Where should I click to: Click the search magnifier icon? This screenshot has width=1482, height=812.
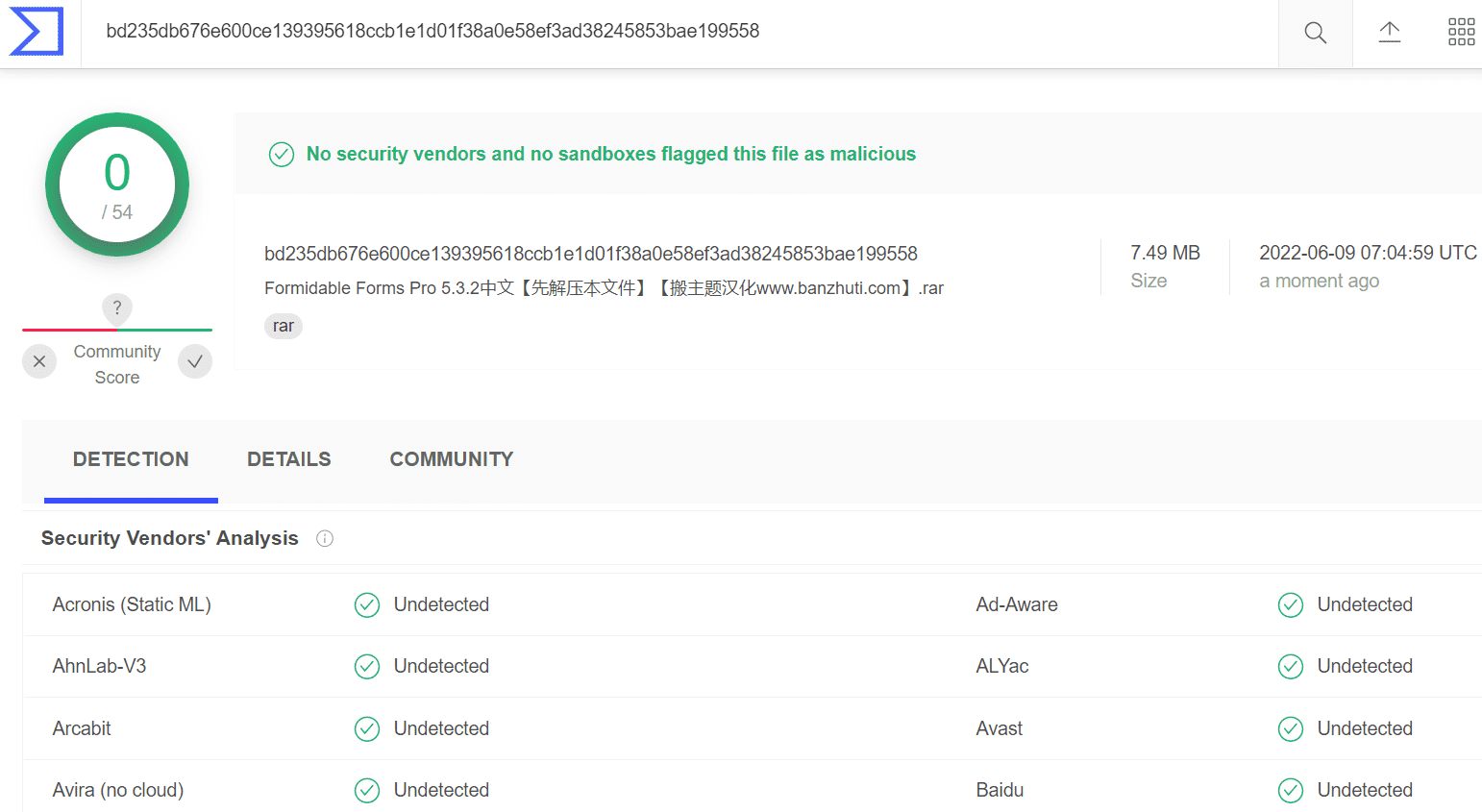tap(1315, 34)
